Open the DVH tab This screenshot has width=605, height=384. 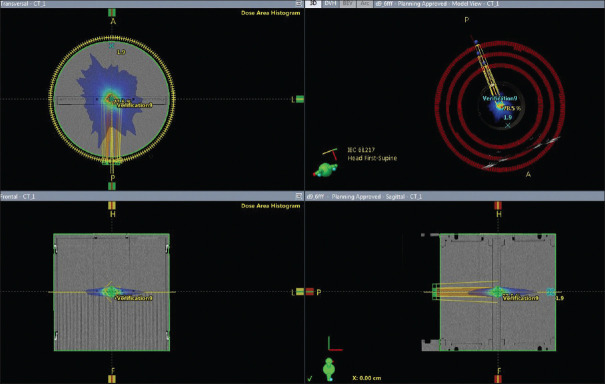(330, 3)
